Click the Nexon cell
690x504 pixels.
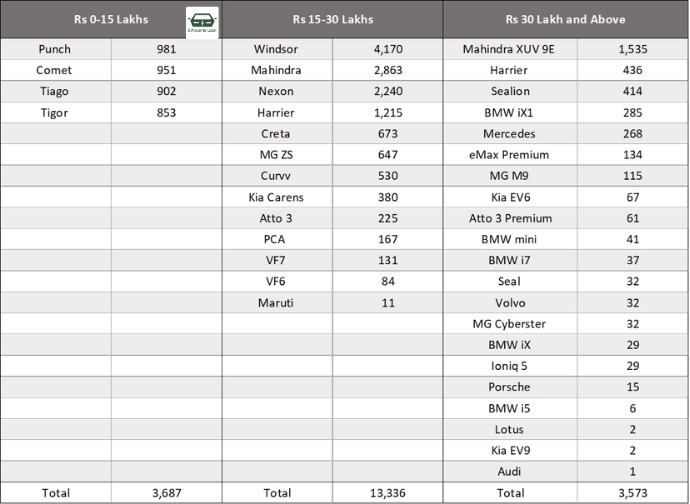(x=276, y=92)
